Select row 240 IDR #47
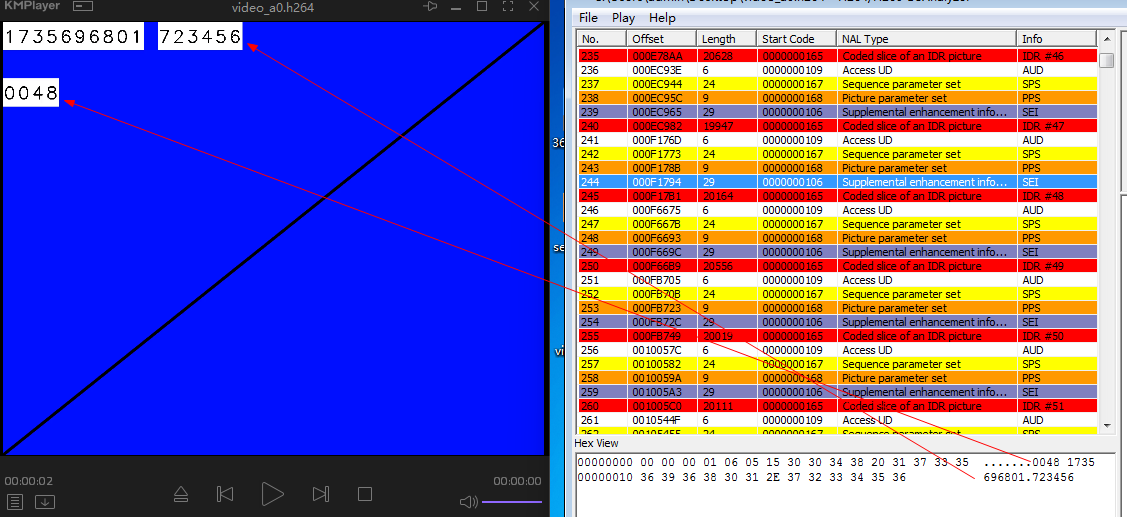The image size is (1127, 517). [837, 126]
